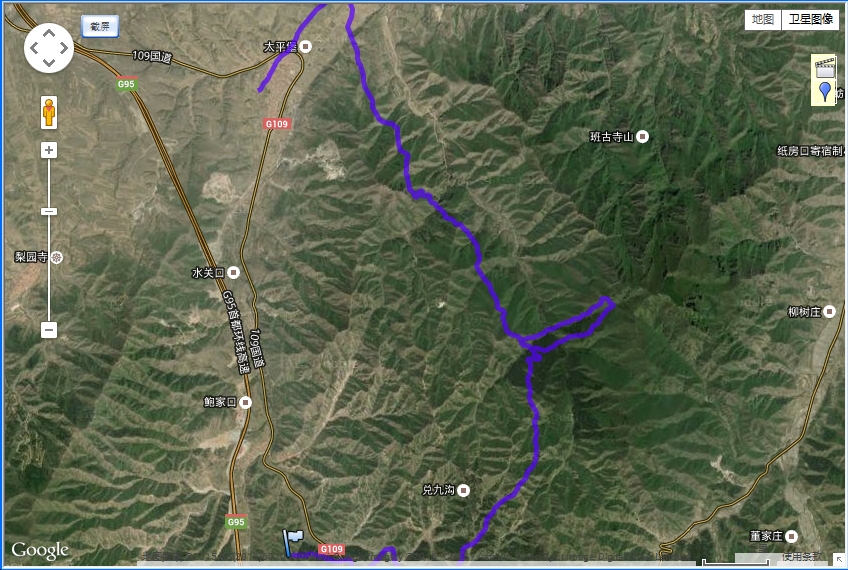This screenshot has width=848, height=570.
Task: Open the 使用条款 terms link
Action: (801, 556)
